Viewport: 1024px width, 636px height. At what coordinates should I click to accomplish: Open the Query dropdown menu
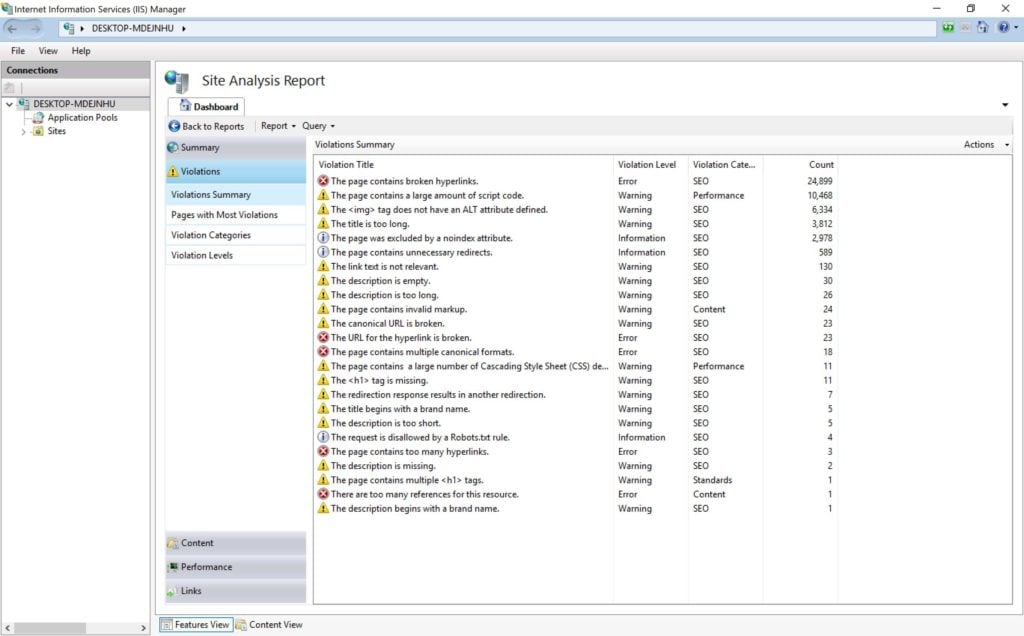coord(318,126)
